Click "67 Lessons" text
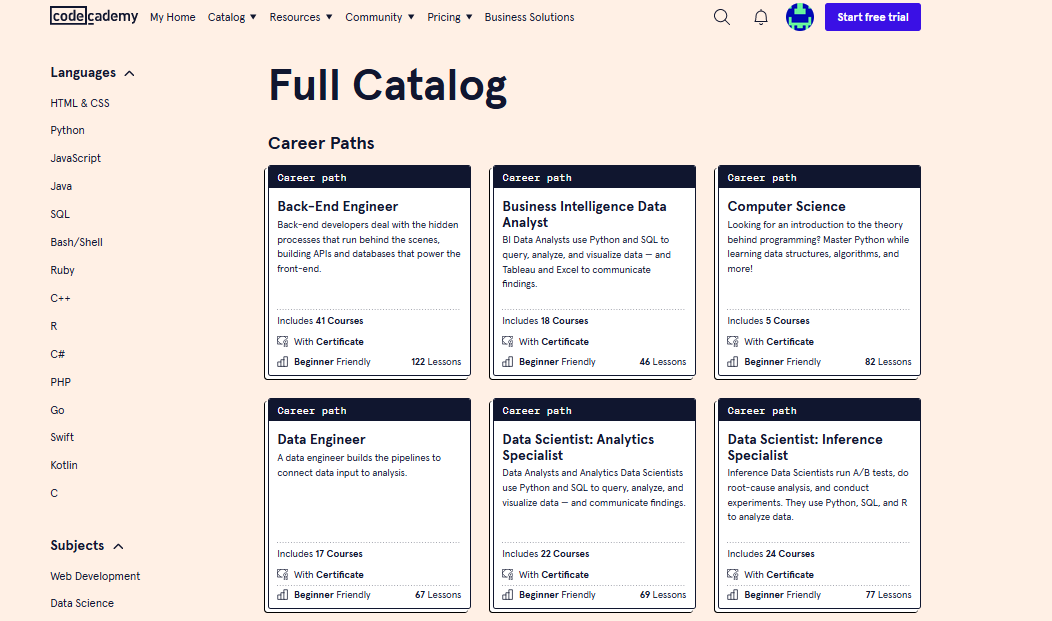The height and width of the screenshot is (621, 1052). pyautogui.click(x=438, y=594)
